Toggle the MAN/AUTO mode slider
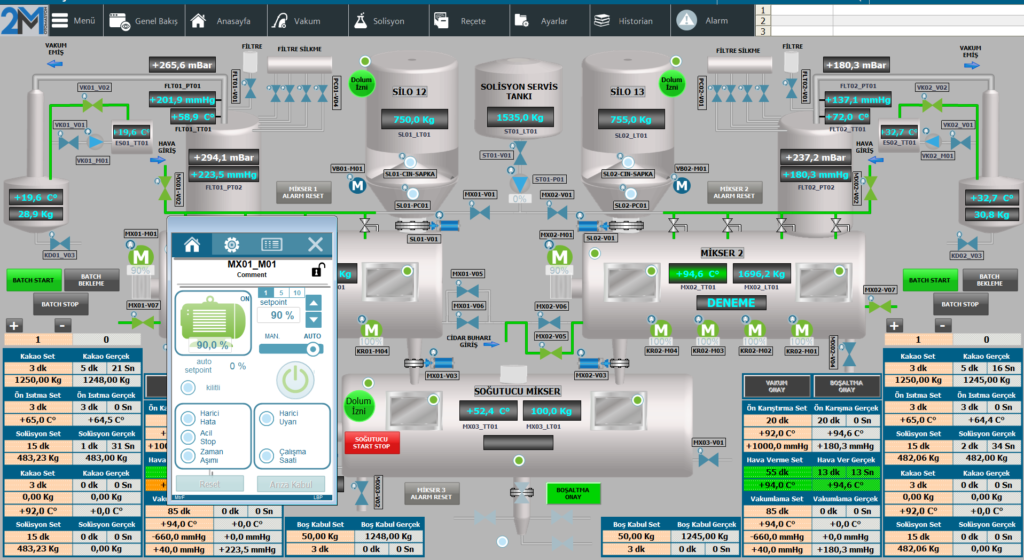The width and height of the screenshot is (1024, 560). point(291,349)
